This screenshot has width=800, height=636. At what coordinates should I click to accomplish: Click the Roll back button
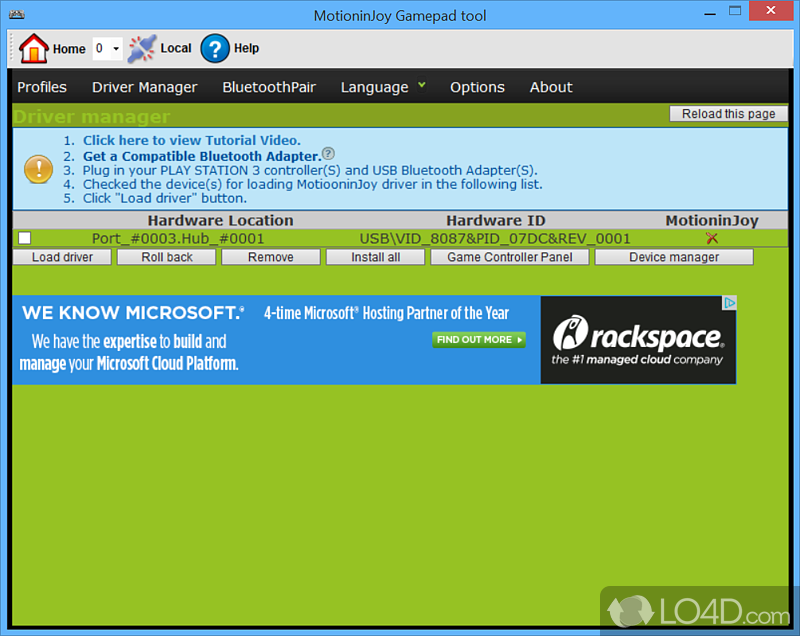click(167, 257)
